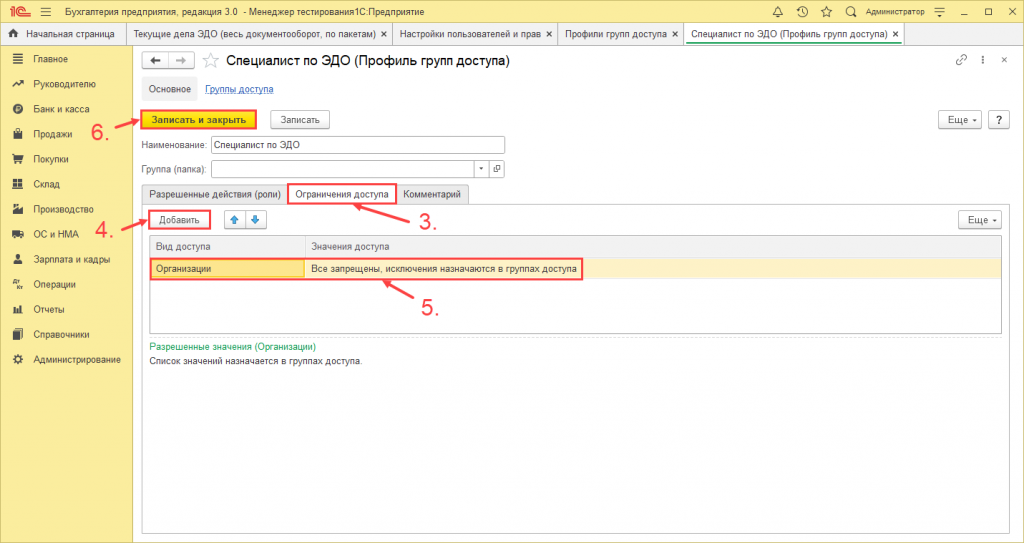This screenshot has height=543, width=1024.
Task: Click the Группа (папка) input field
Action: point(343,169)
